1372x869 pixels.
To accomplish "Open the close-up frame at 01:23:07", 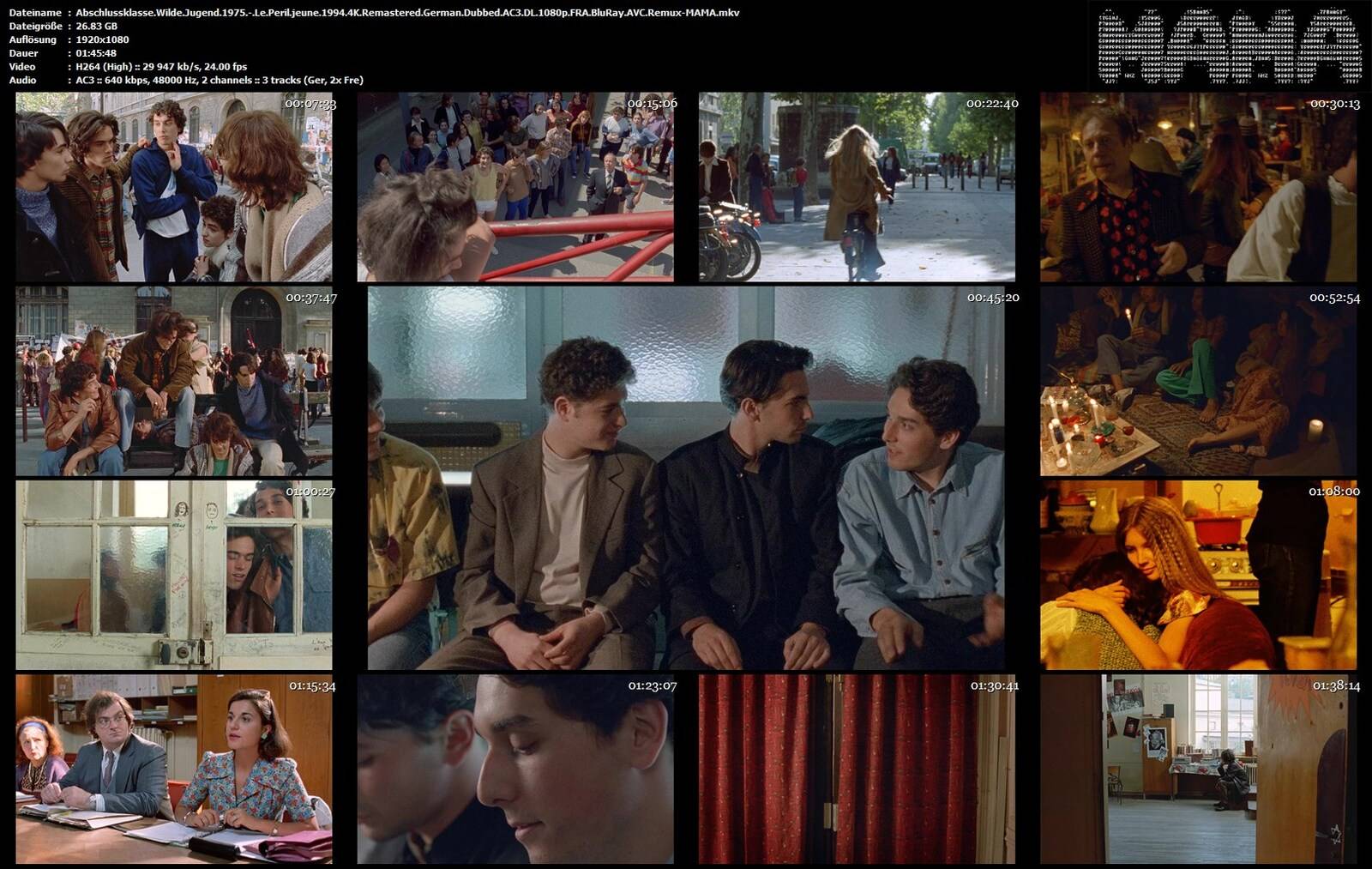I will pos(515,769).
